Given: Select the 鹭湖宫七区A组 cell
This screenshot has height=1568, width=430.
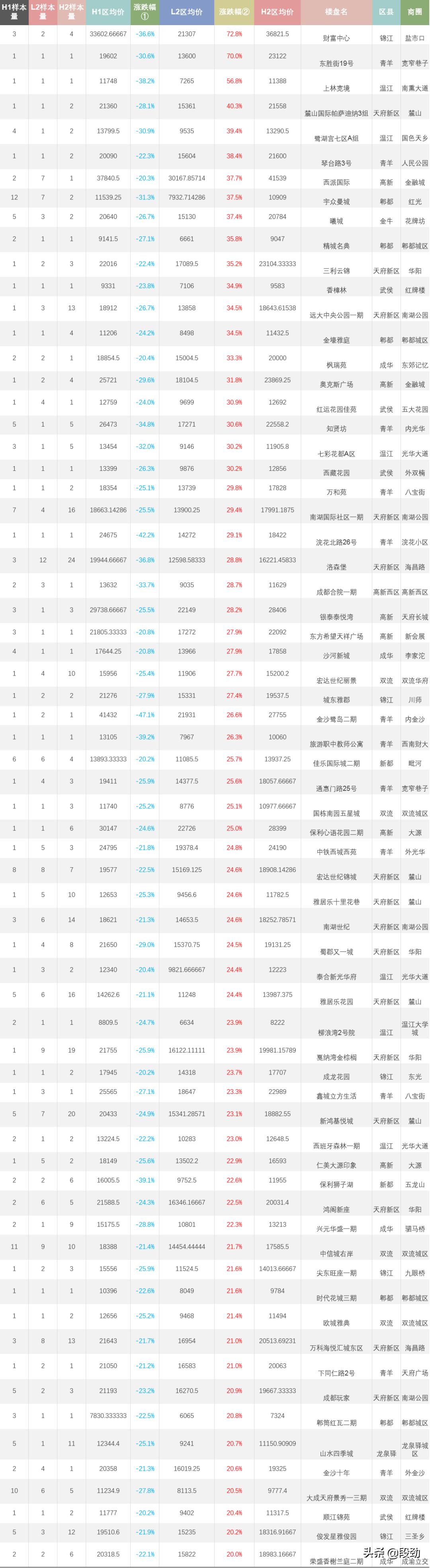Looking at the screenshot, I should pyautogui.click(x=336, y=138).
